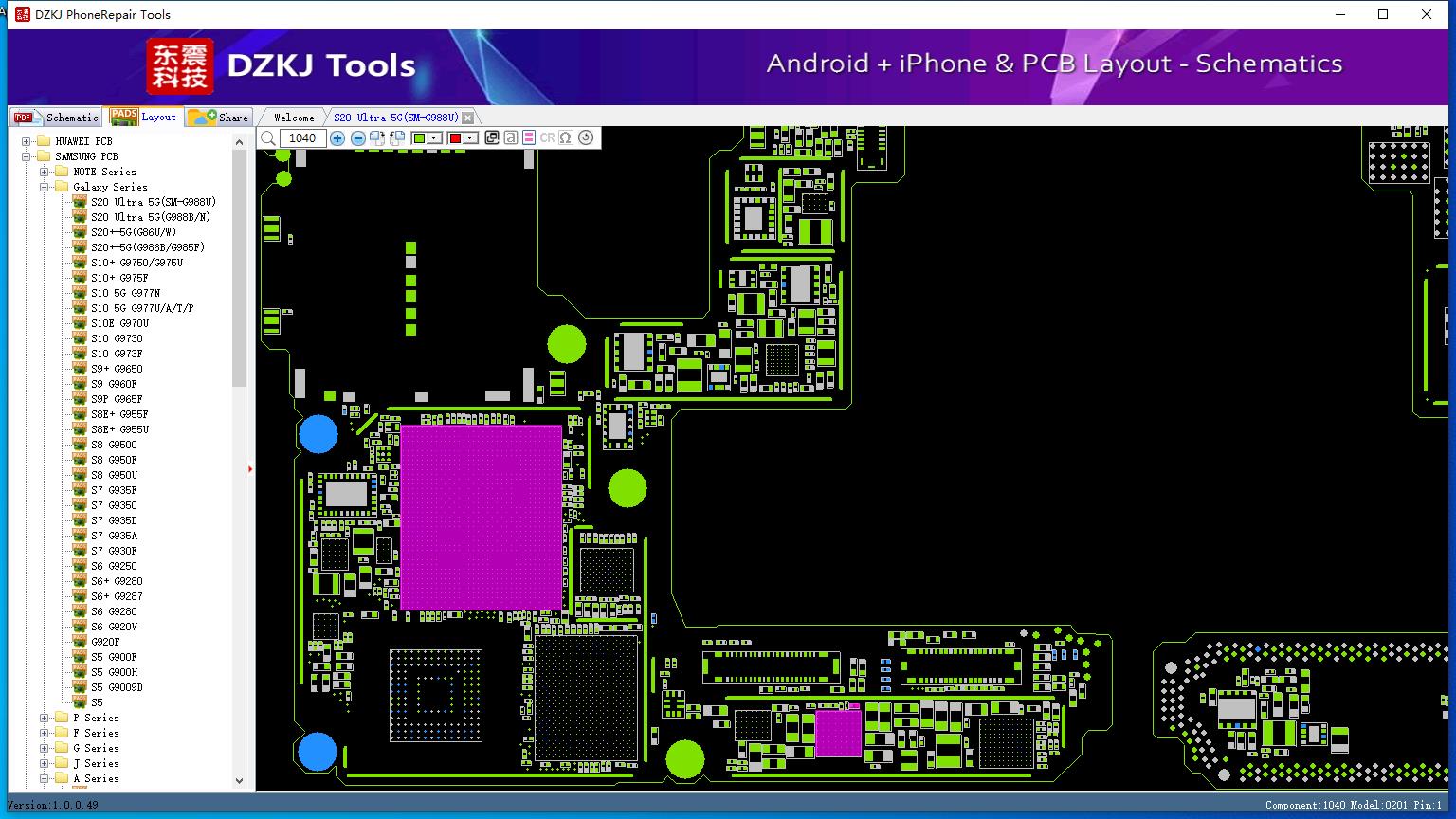Expand the G Series folder
Screen dimensions: 1456x819
[44, 748]
